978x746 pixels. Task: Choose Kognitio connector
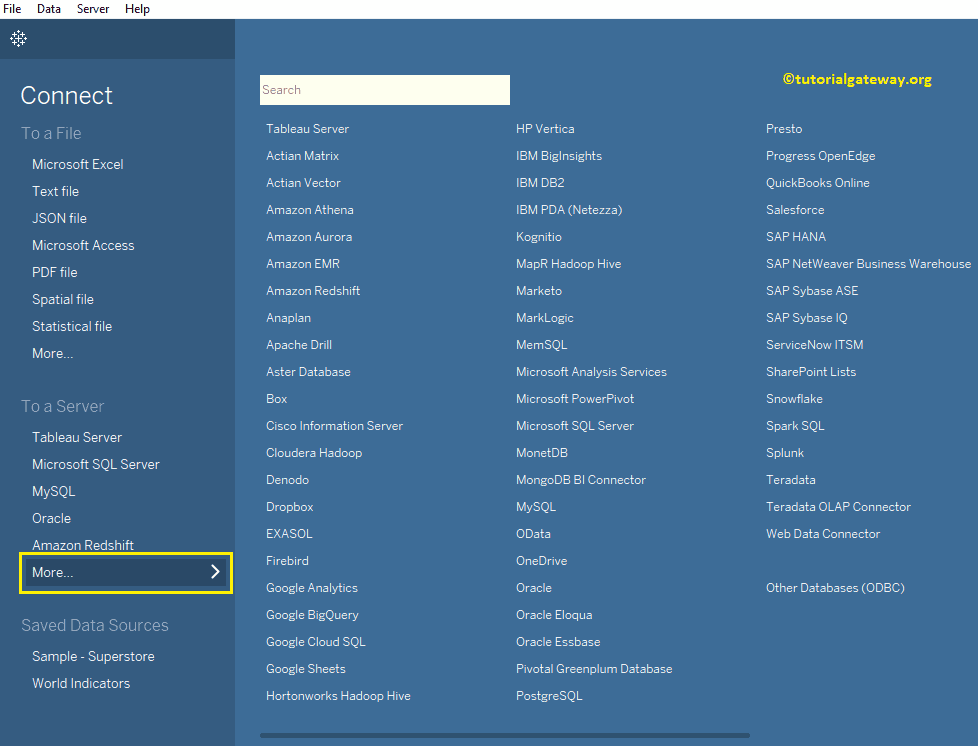[539, 237]
